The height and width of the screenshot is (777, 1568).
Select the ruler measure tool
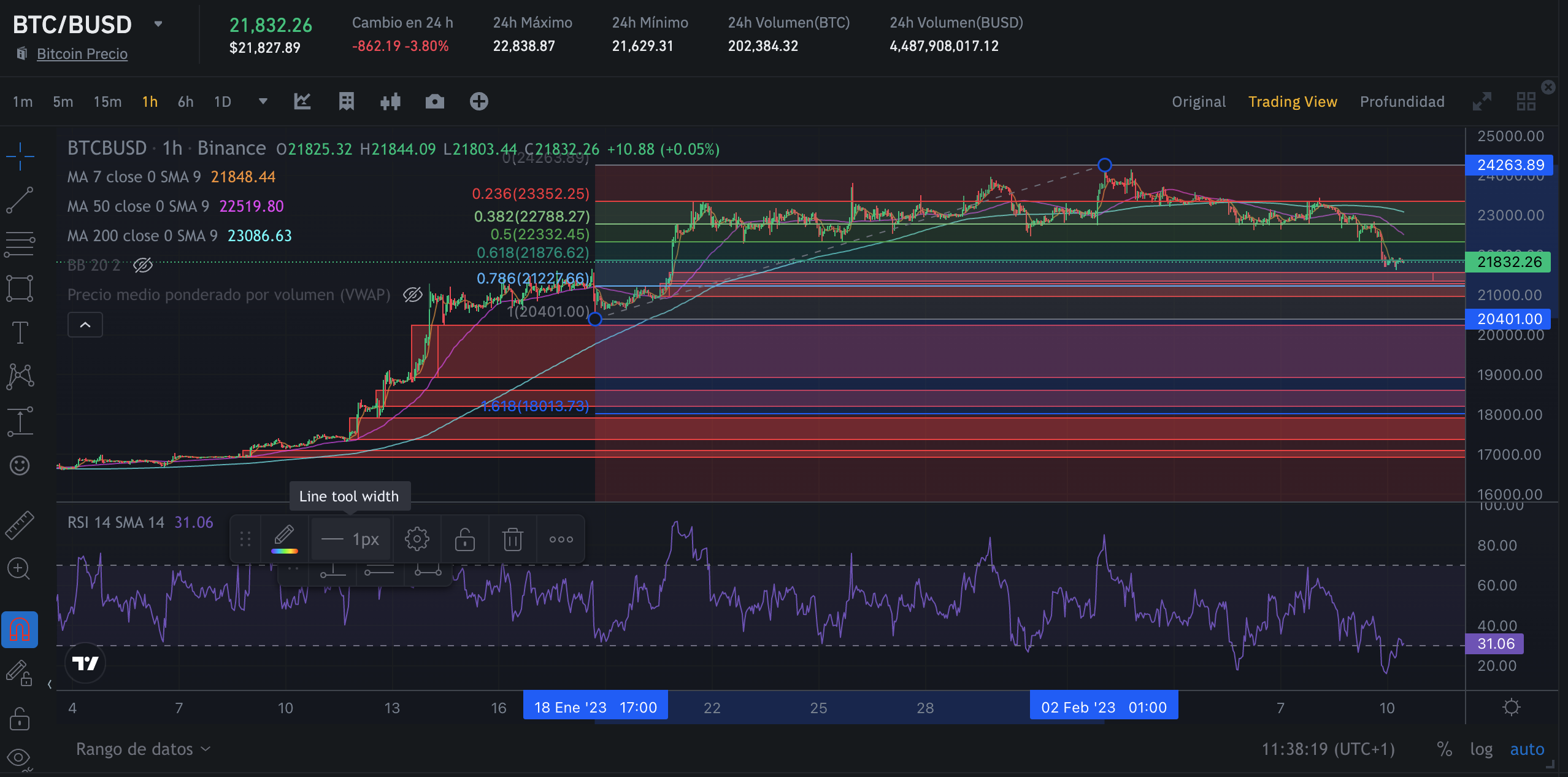[20, 525]
